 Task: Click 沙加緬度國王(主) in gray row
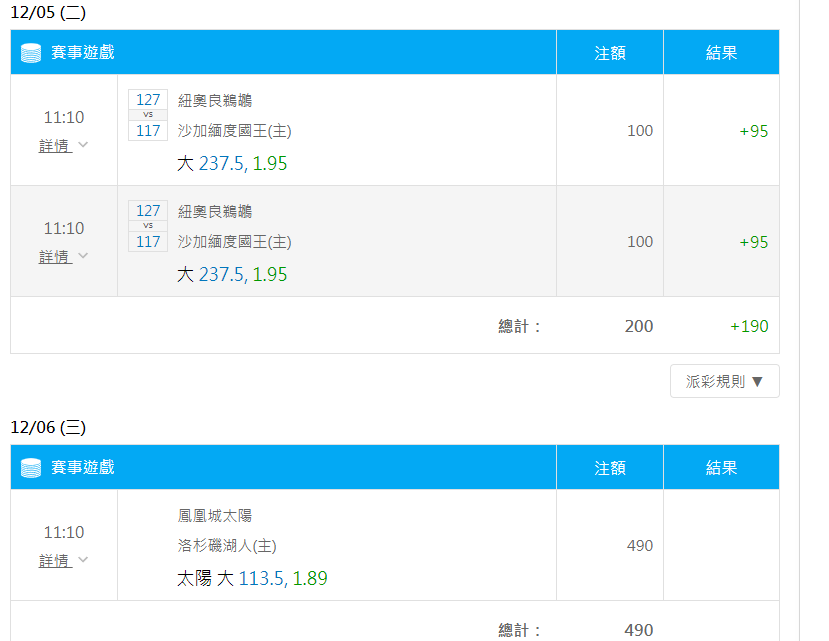(234, 242)
